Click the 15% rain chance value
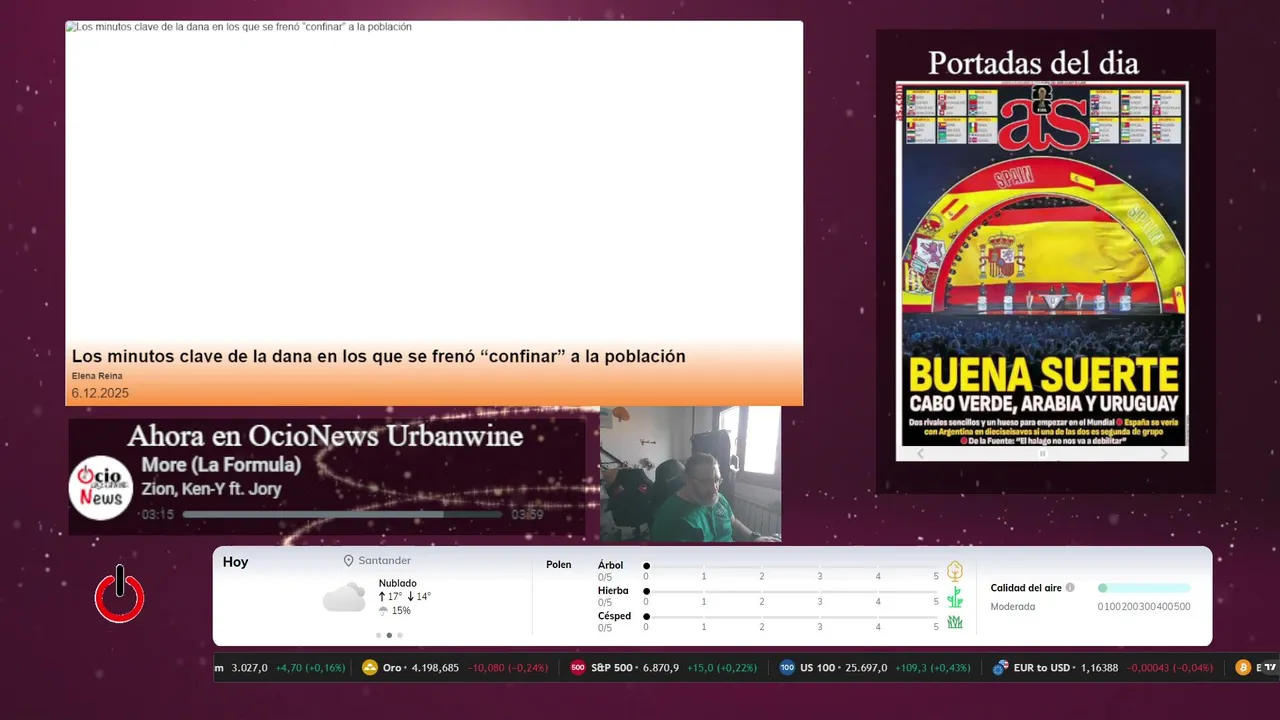 tap(401, 610)
